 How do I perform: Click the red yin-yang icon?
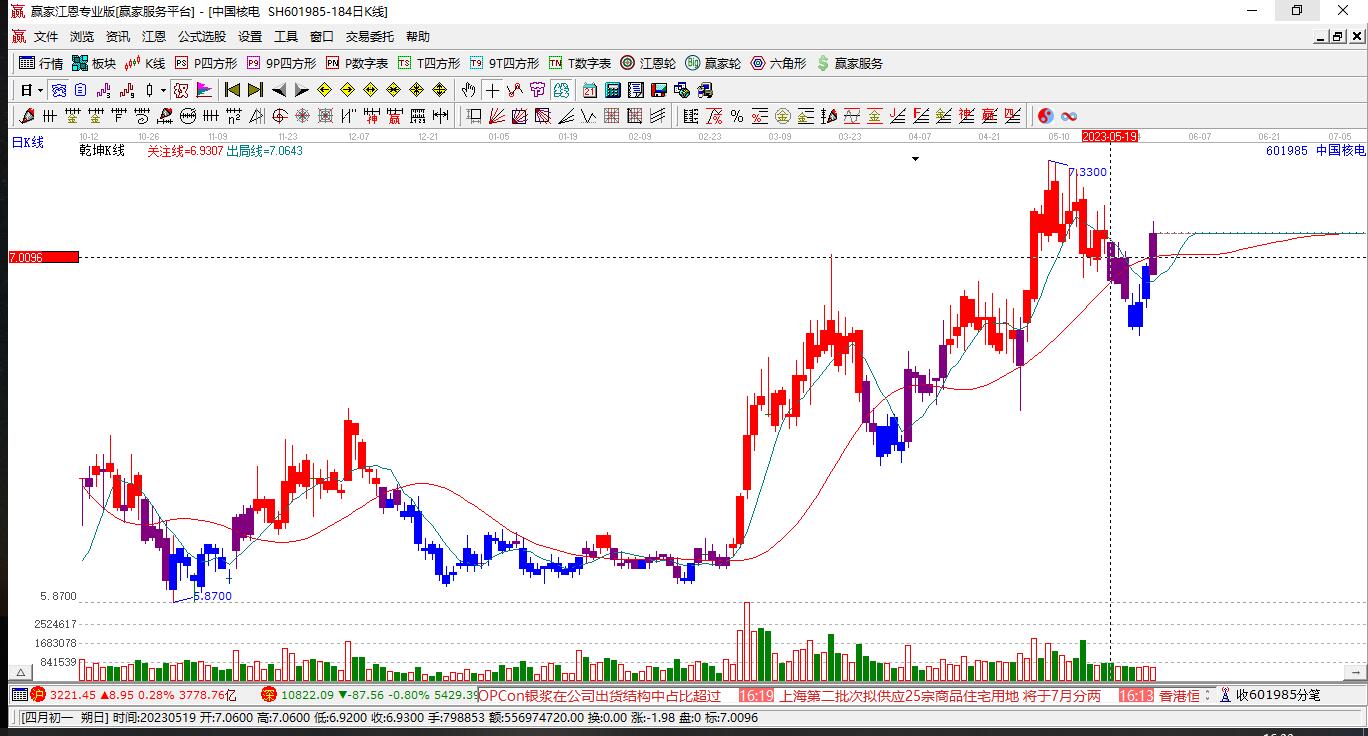coord(1046,116)
